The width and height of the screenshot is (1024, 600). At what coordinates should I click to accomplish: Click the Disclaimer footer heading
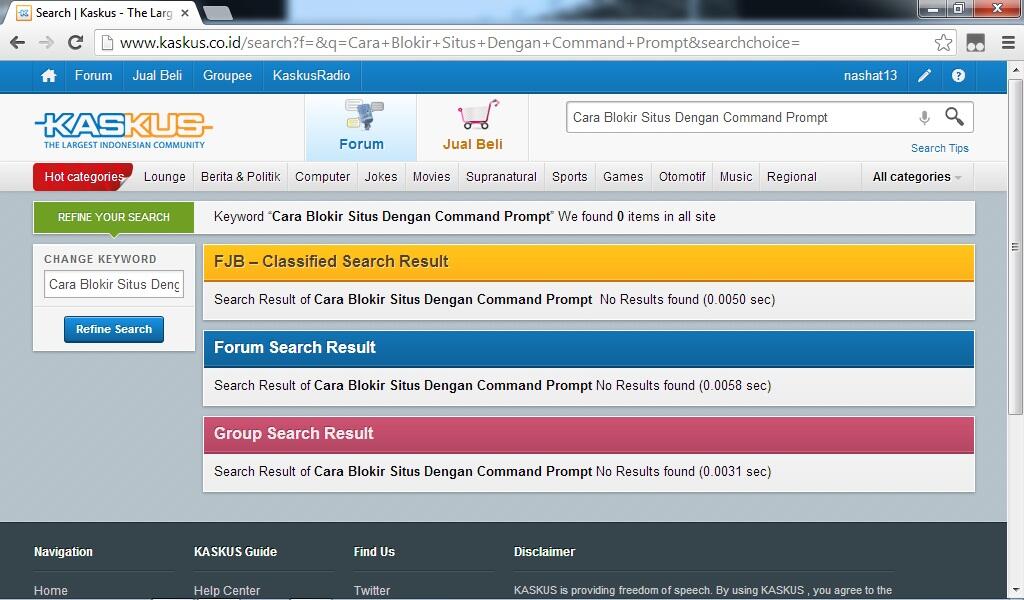(x=544, y=552)
